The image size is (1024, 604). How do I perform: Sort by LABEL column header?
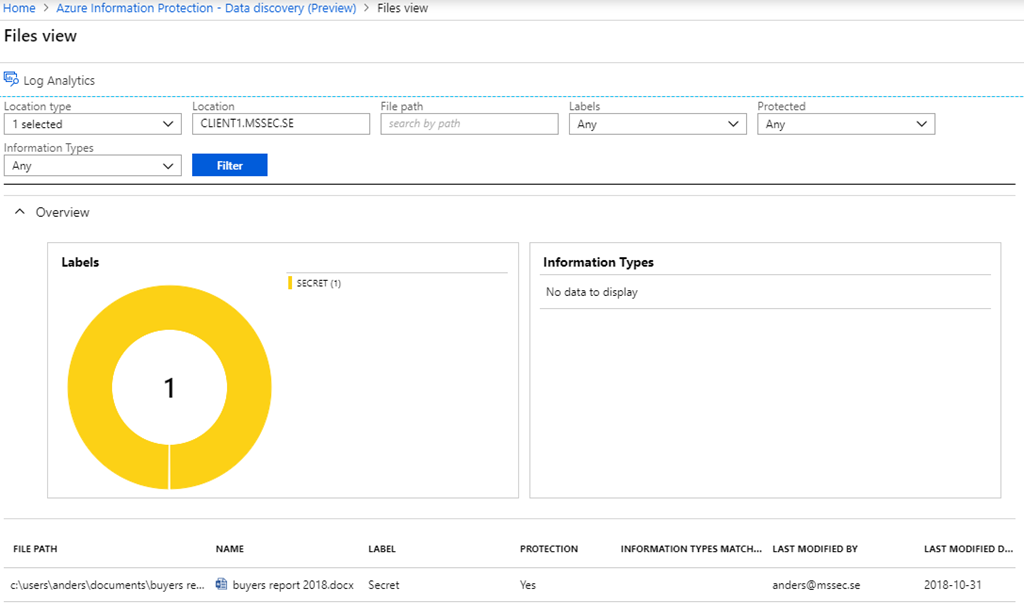point(382,549)
